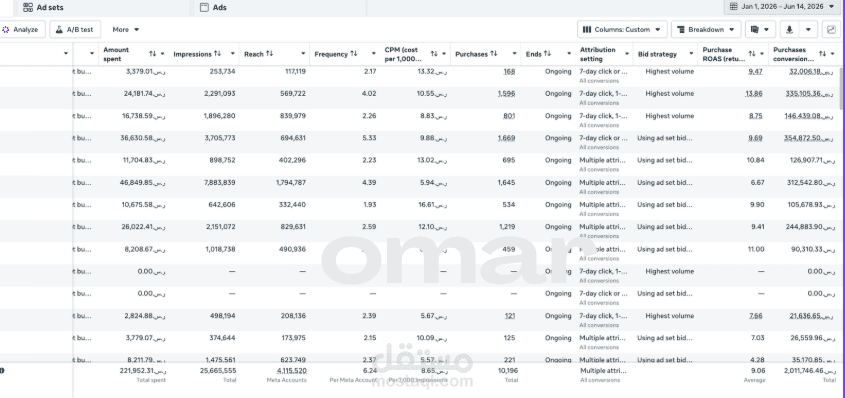Screen dimensions: 845x398
Task: Start an A/B test
Action: coord(75,30)
